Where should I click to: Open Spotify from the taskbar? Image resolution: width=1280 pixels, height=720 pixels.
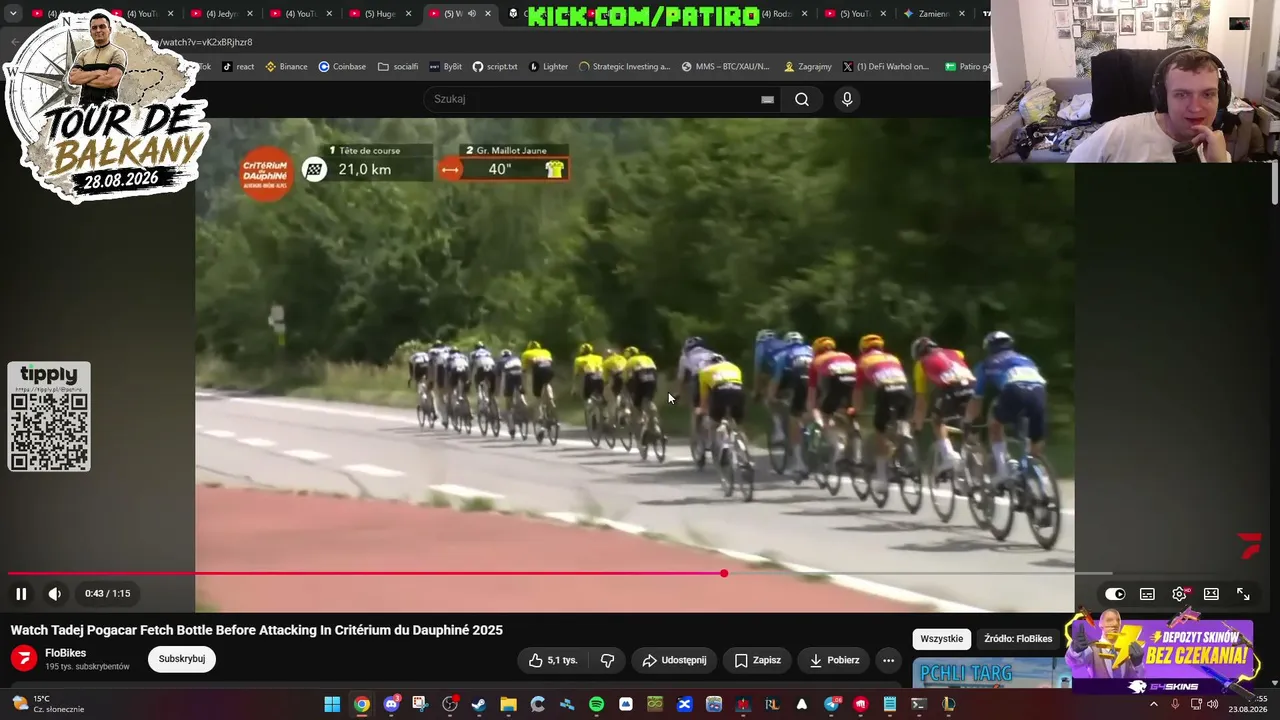coord(596,704)
